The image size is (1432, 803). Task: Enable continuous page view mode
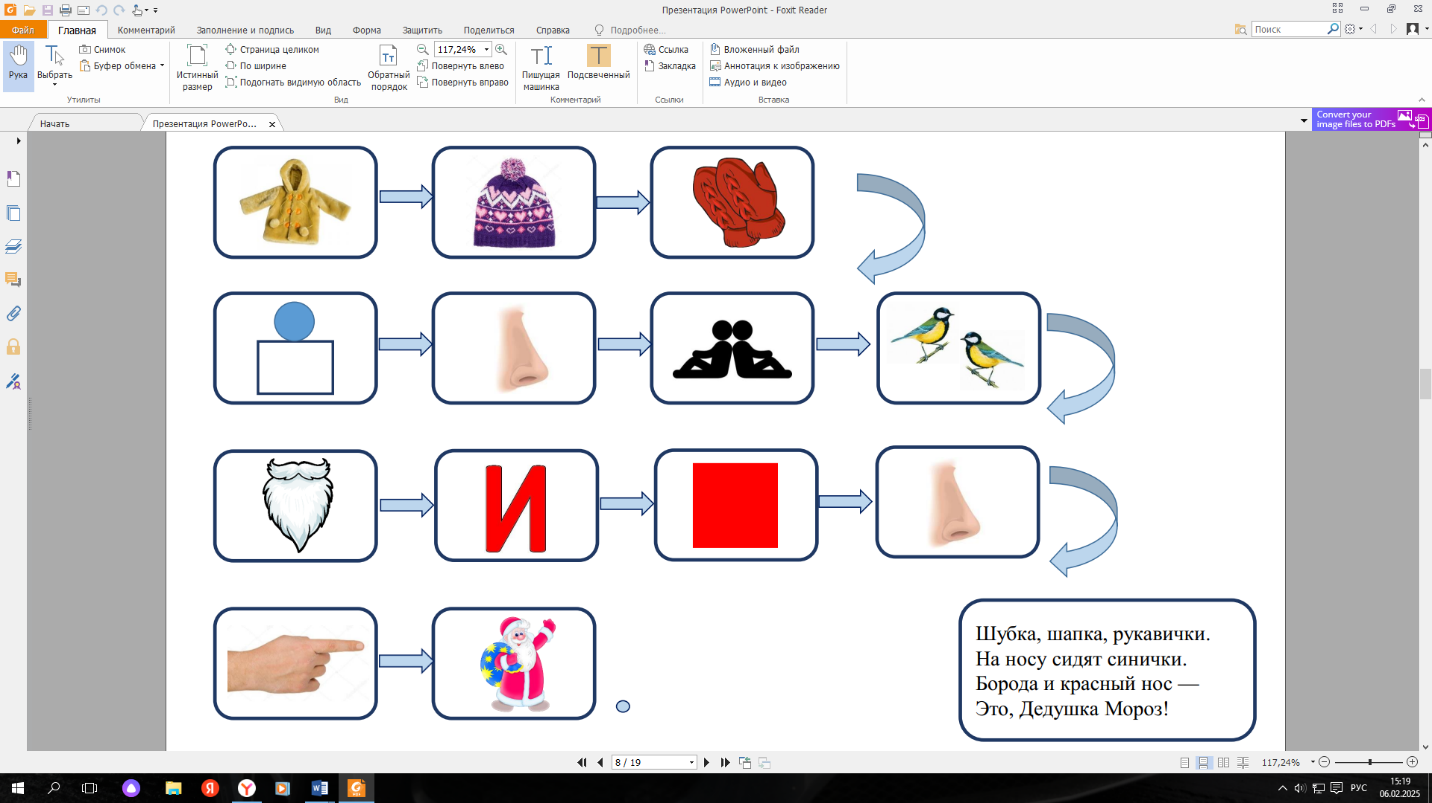point(1204,762)
